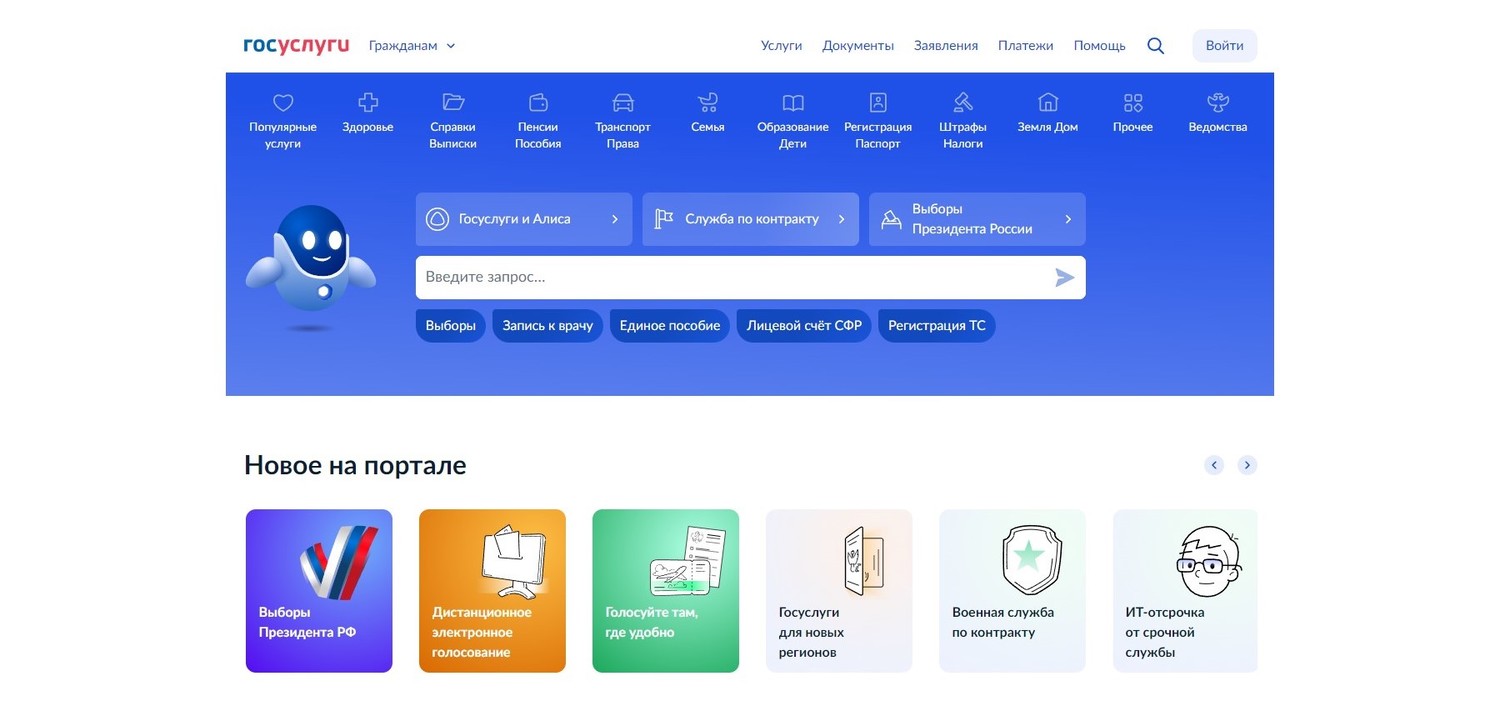Open the Штрафы Налоги gavel icon
Image resolution: width=1500 pixels, height=721 pixels.
(963, 102)
